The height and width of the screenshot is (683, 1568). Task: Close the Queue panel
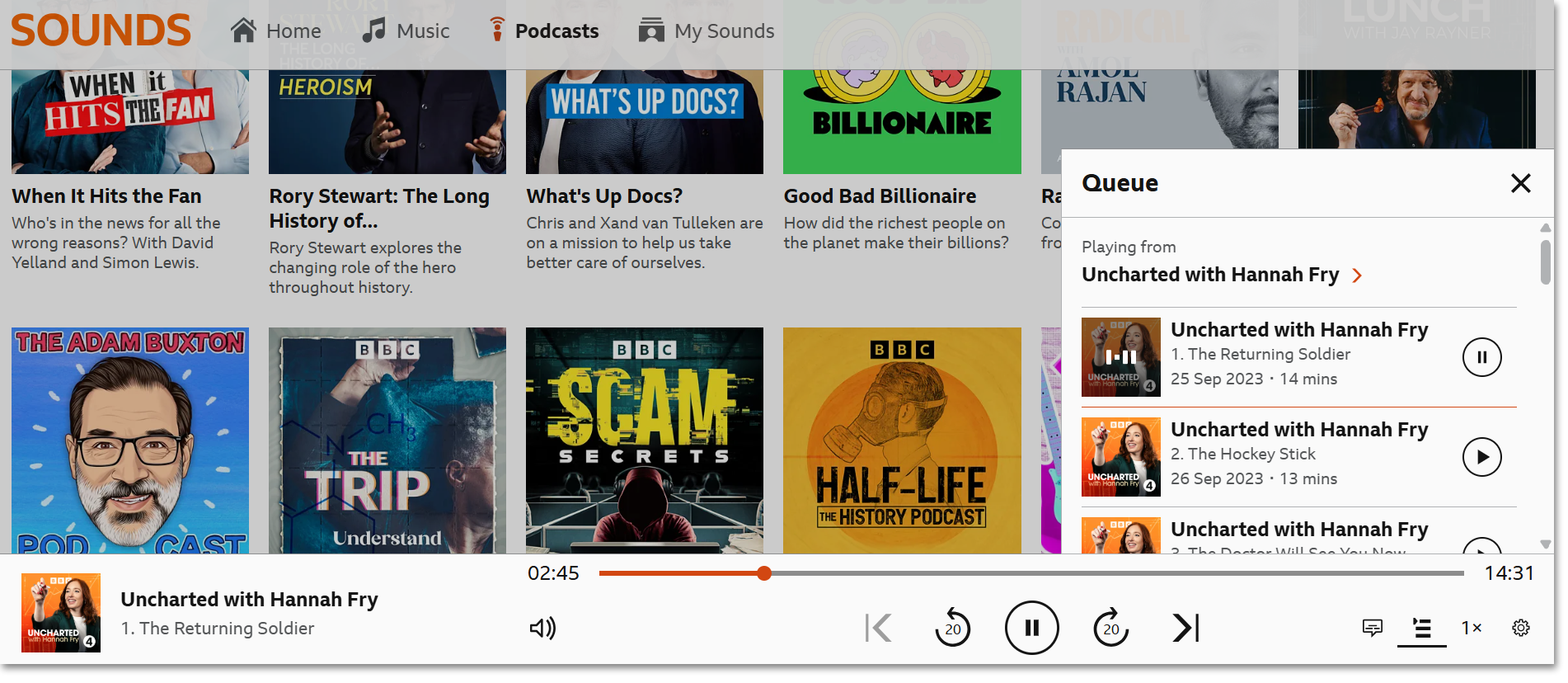pos(1521,183)
